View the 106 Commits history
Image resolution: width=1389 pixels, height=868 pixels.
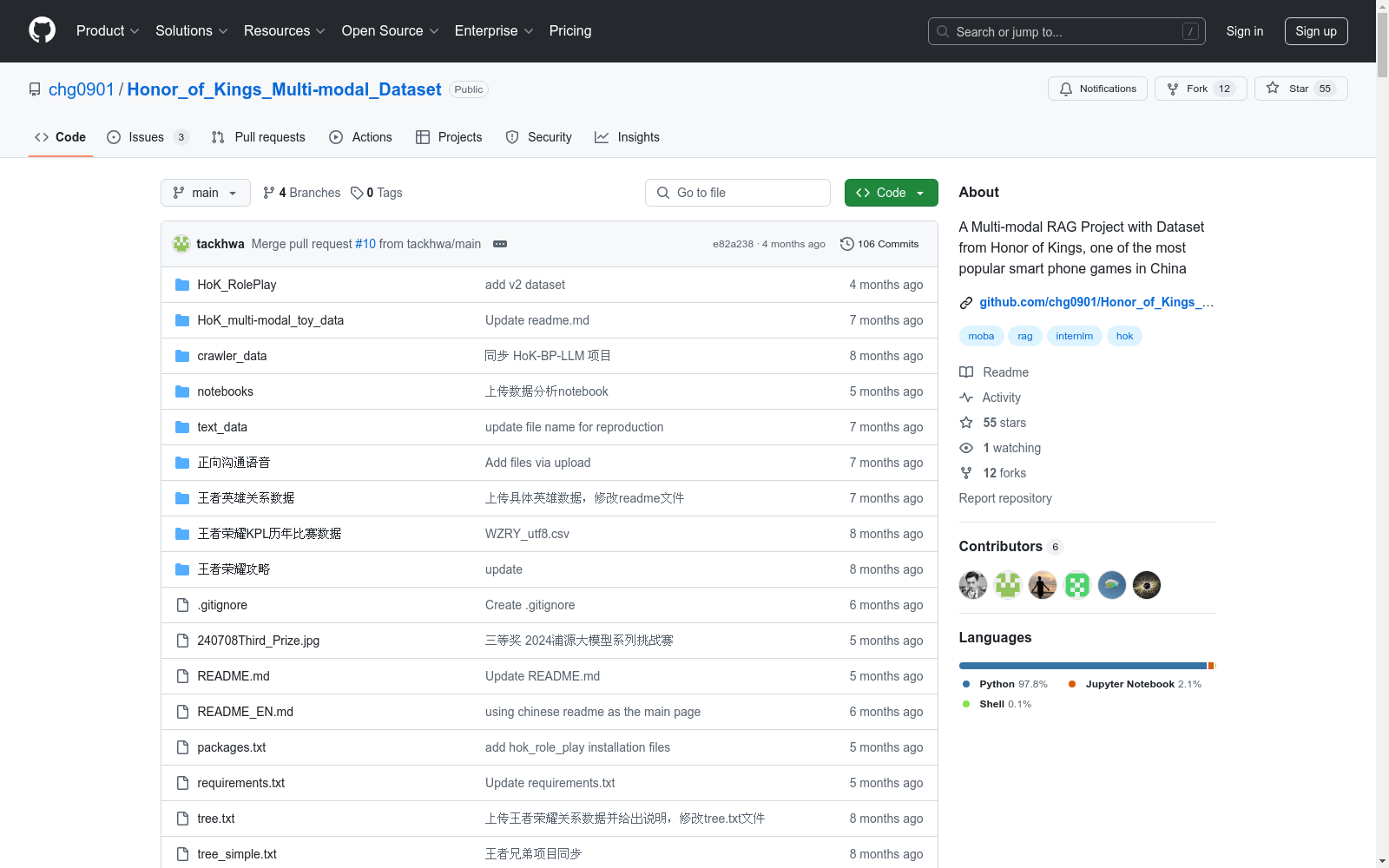879,244
